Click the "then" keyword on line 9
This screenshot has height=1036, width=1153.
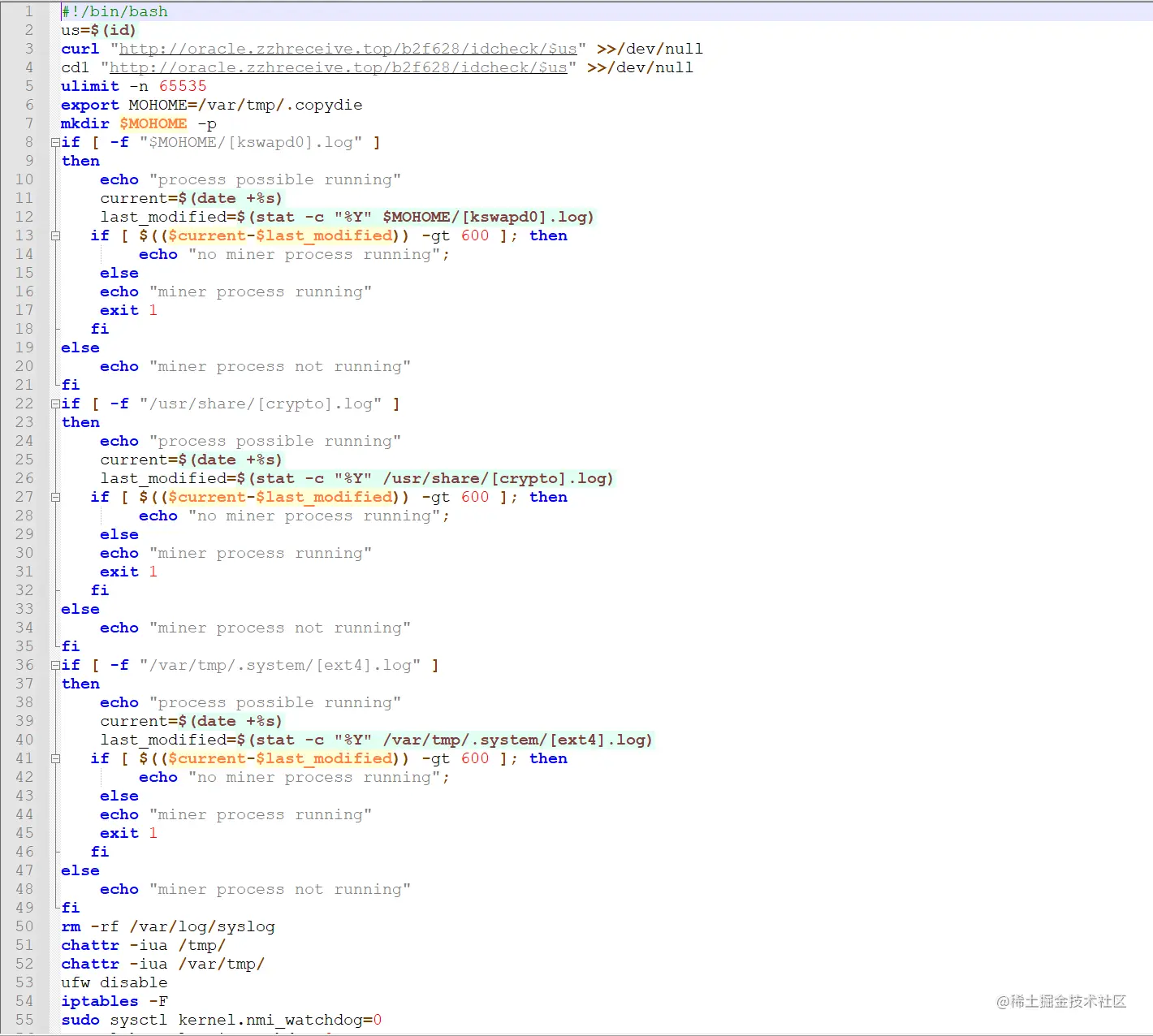[x=80, y=161]
